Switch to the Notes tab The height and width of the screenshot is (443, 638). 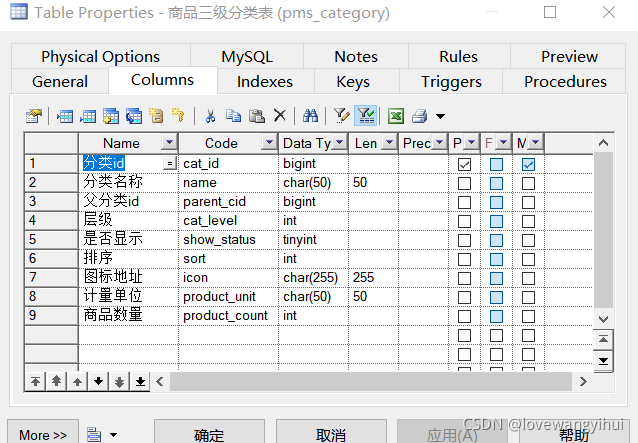click(356, 57)
